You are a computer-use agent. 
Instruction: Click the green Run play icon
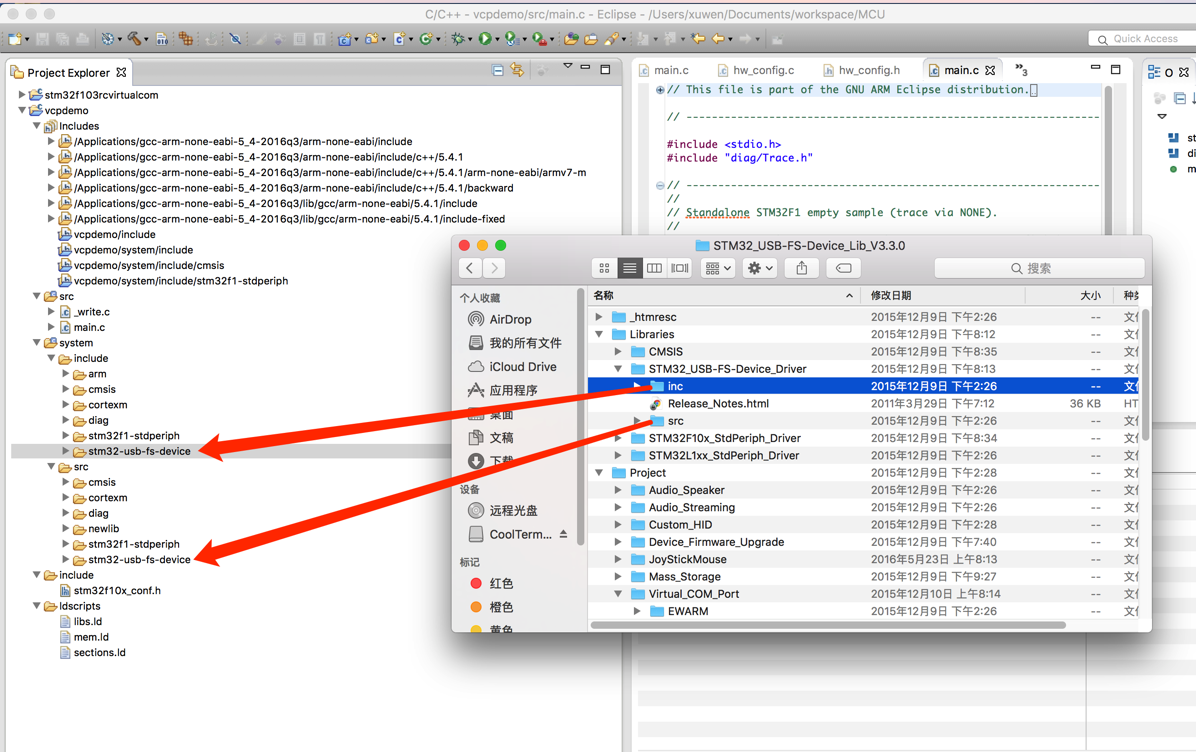[x=485, y=38]
